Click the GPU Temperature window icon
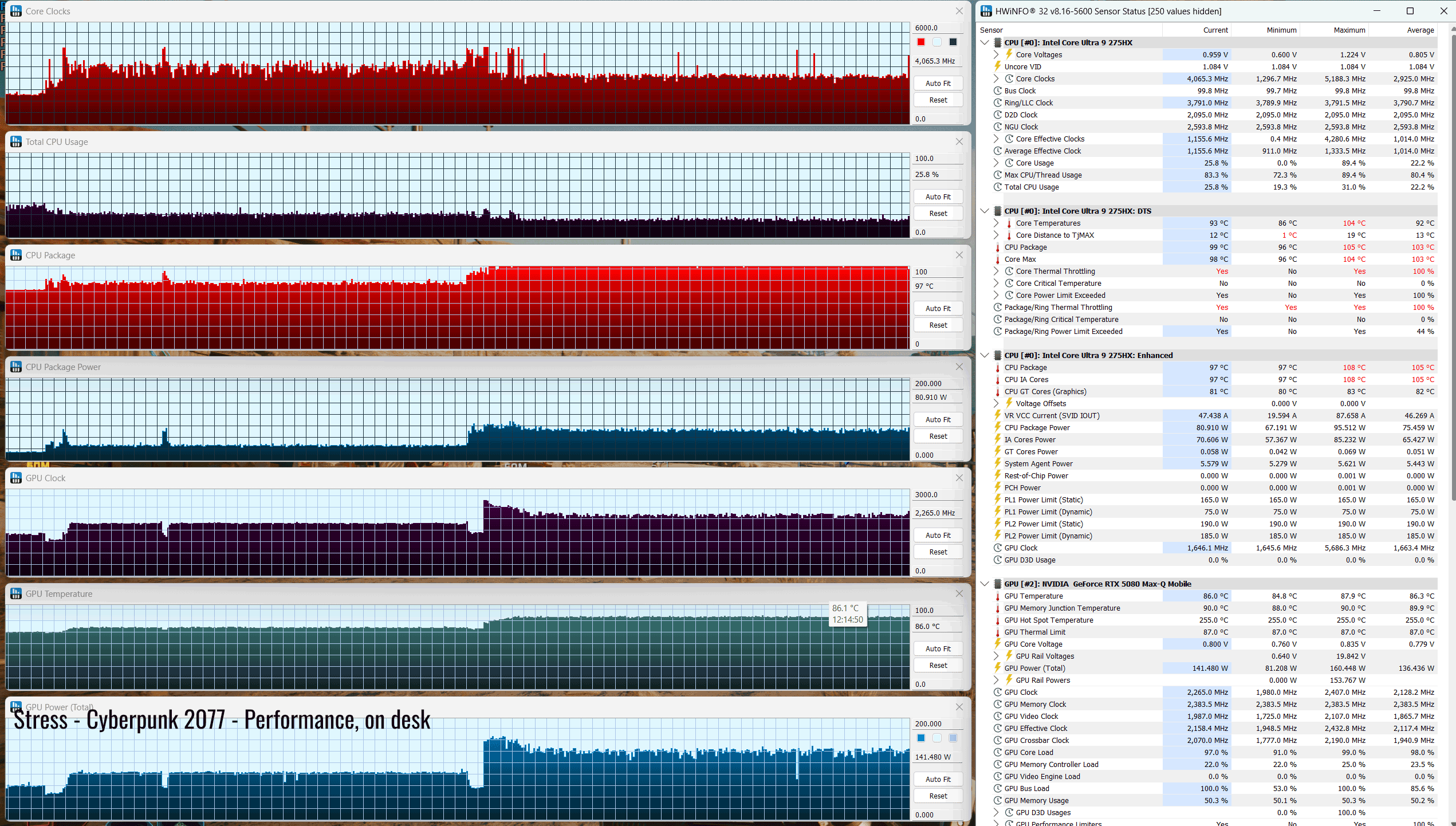 tap(15, 593)
